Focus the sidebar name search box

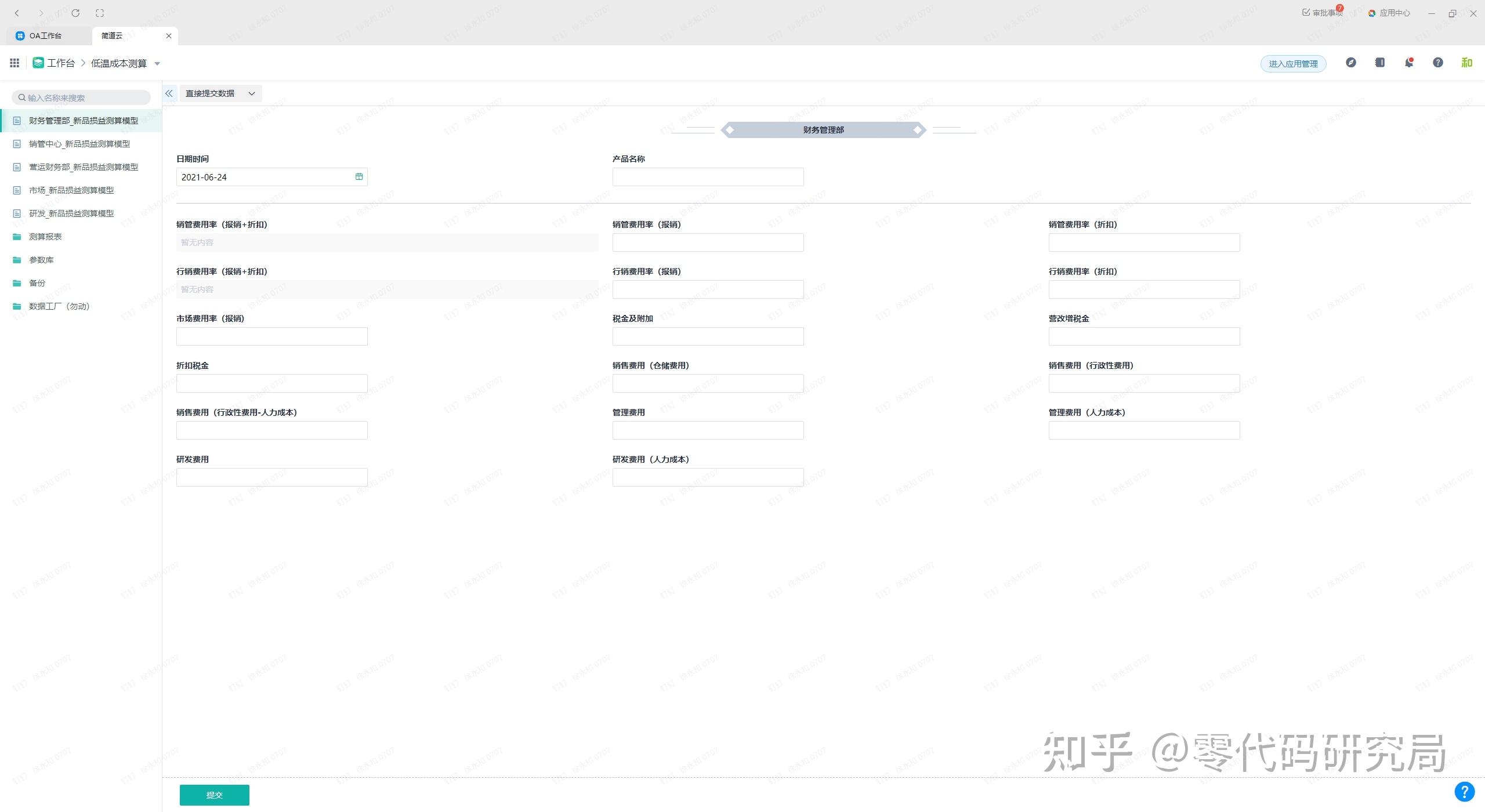tap(81, 98)
